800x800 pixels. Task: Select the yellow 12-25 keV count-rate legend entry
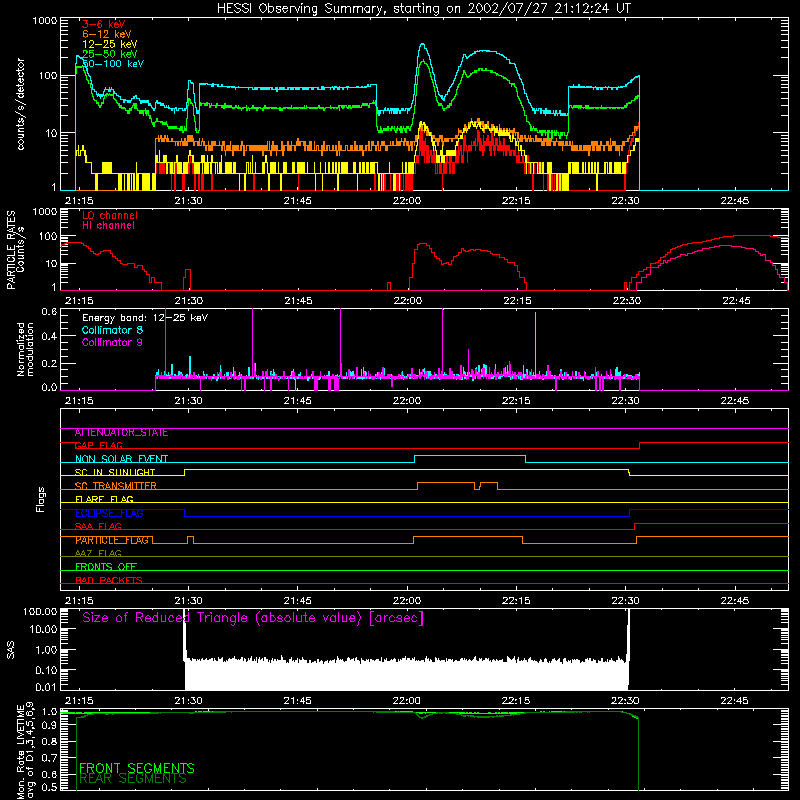[x=110, y=44]
